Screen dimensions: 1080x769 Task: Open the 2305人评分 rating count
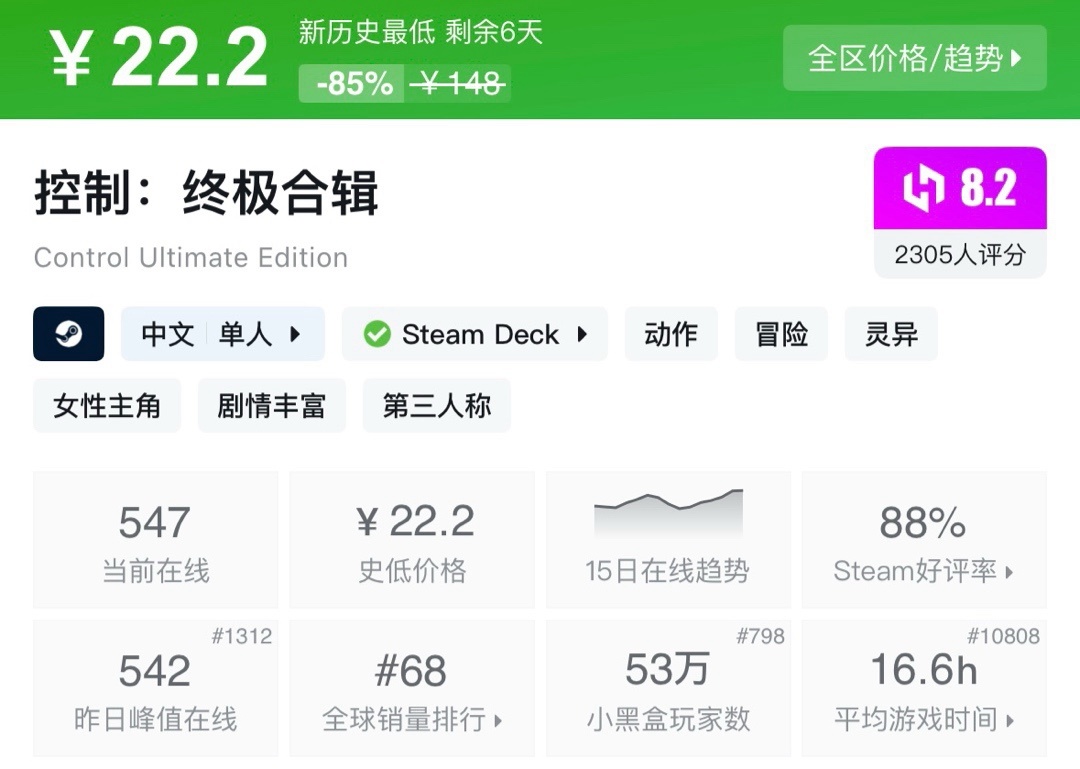pos(959,254)
